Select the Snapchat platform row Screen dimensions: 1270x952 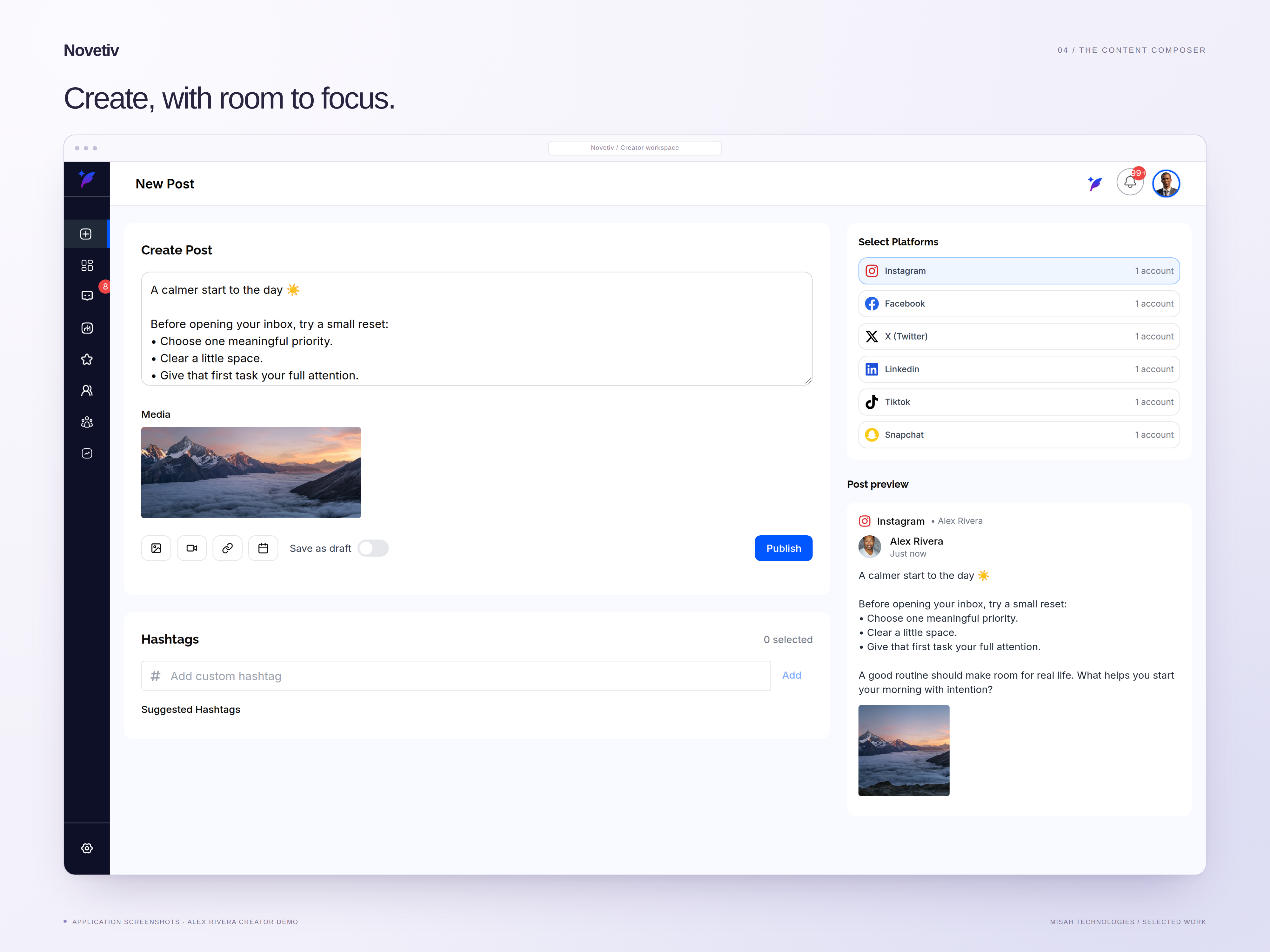click(x=1019, y=434)
